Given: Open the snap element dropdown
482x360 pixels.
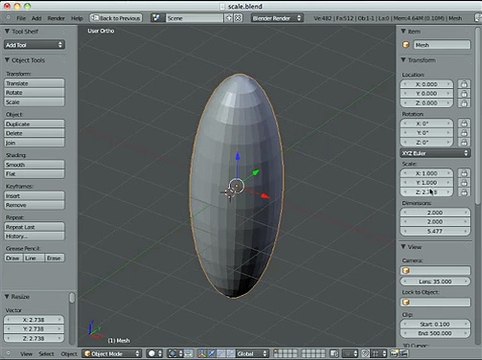Looking at the screenshot, I should click(x=379, y=353).
